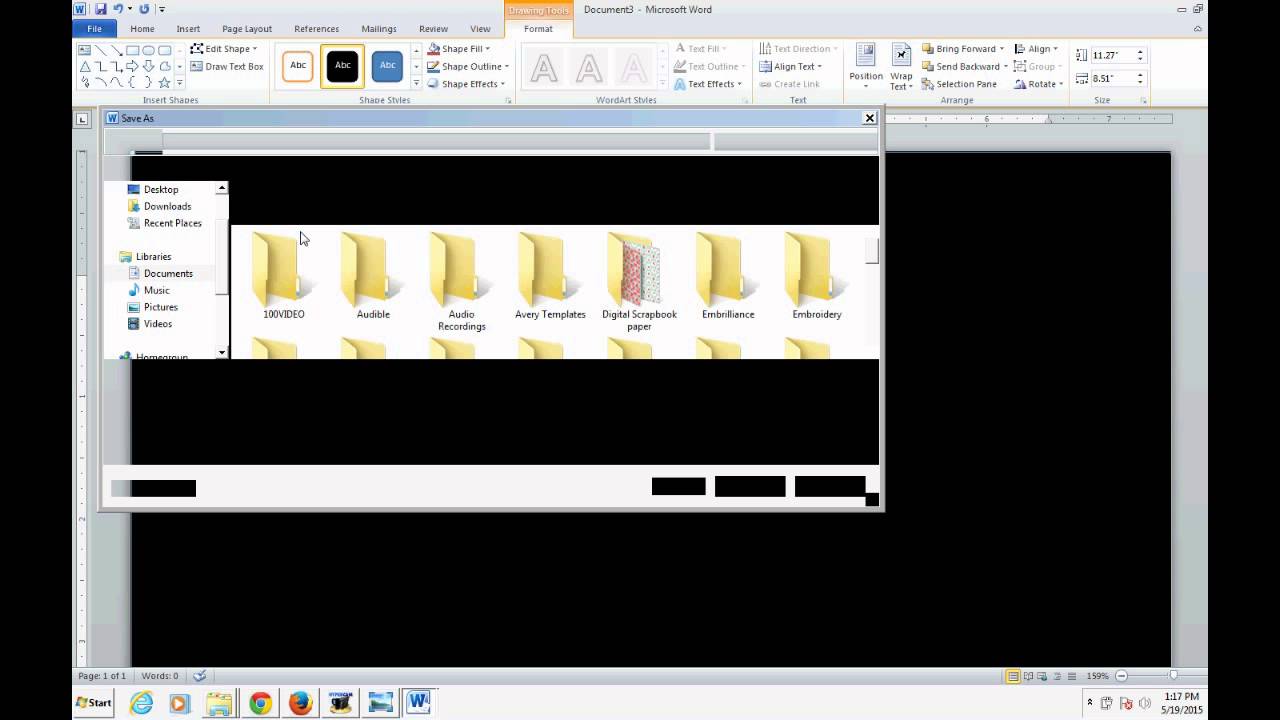
Task: Open the Edit Shape dropdown
Action: pos(224,48)
